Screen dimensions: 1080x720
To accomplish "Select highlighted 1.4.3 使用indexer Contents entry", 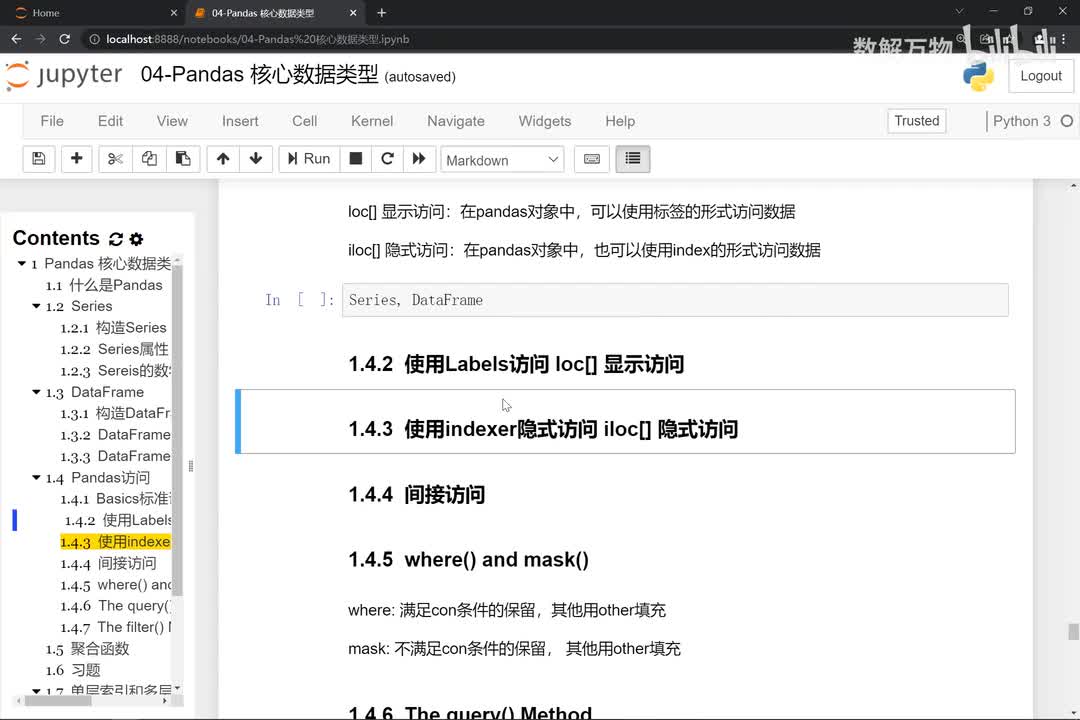I will (115, 542).
